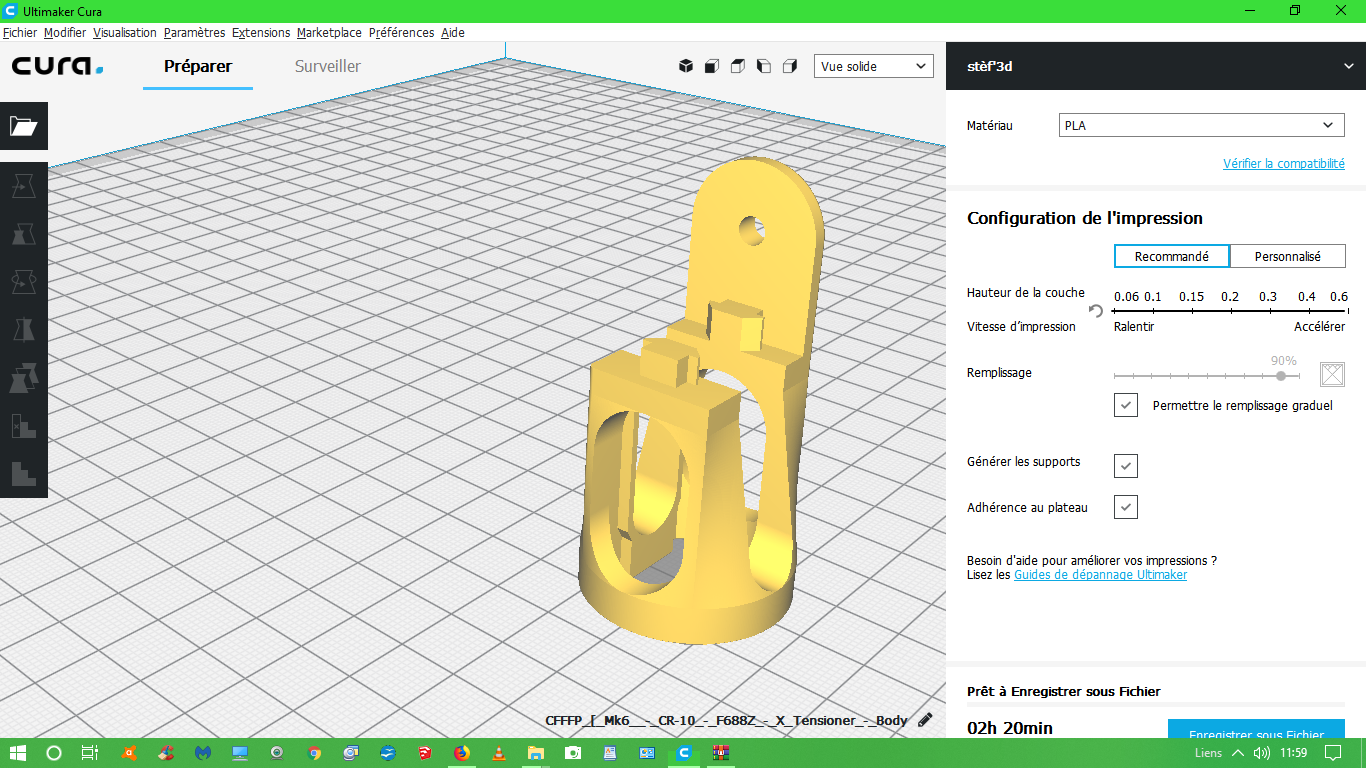Open the Vue solide view mode dropdown
Image resolution: width=1366 pixels, height=768 pixels.
click(x=874, y=66)
